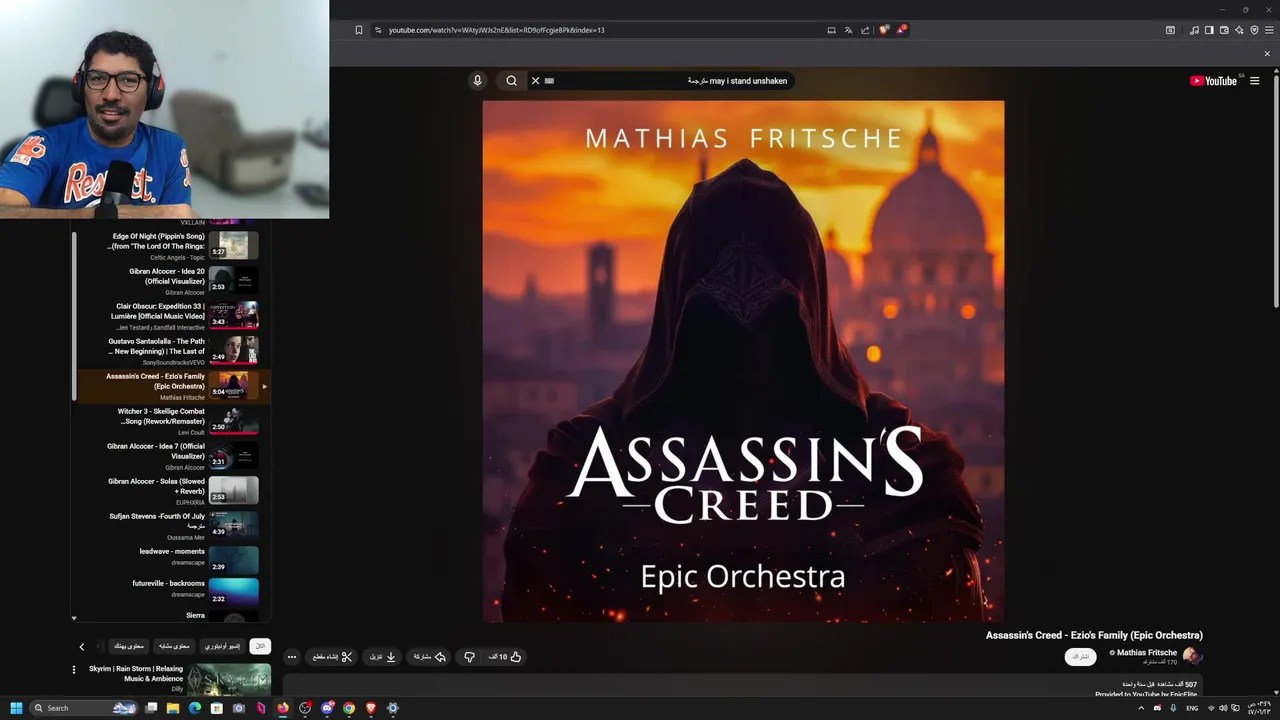Click the Subscribe button beside Mathias Fritsche
1280x720 pixels.
[1080, 657]
